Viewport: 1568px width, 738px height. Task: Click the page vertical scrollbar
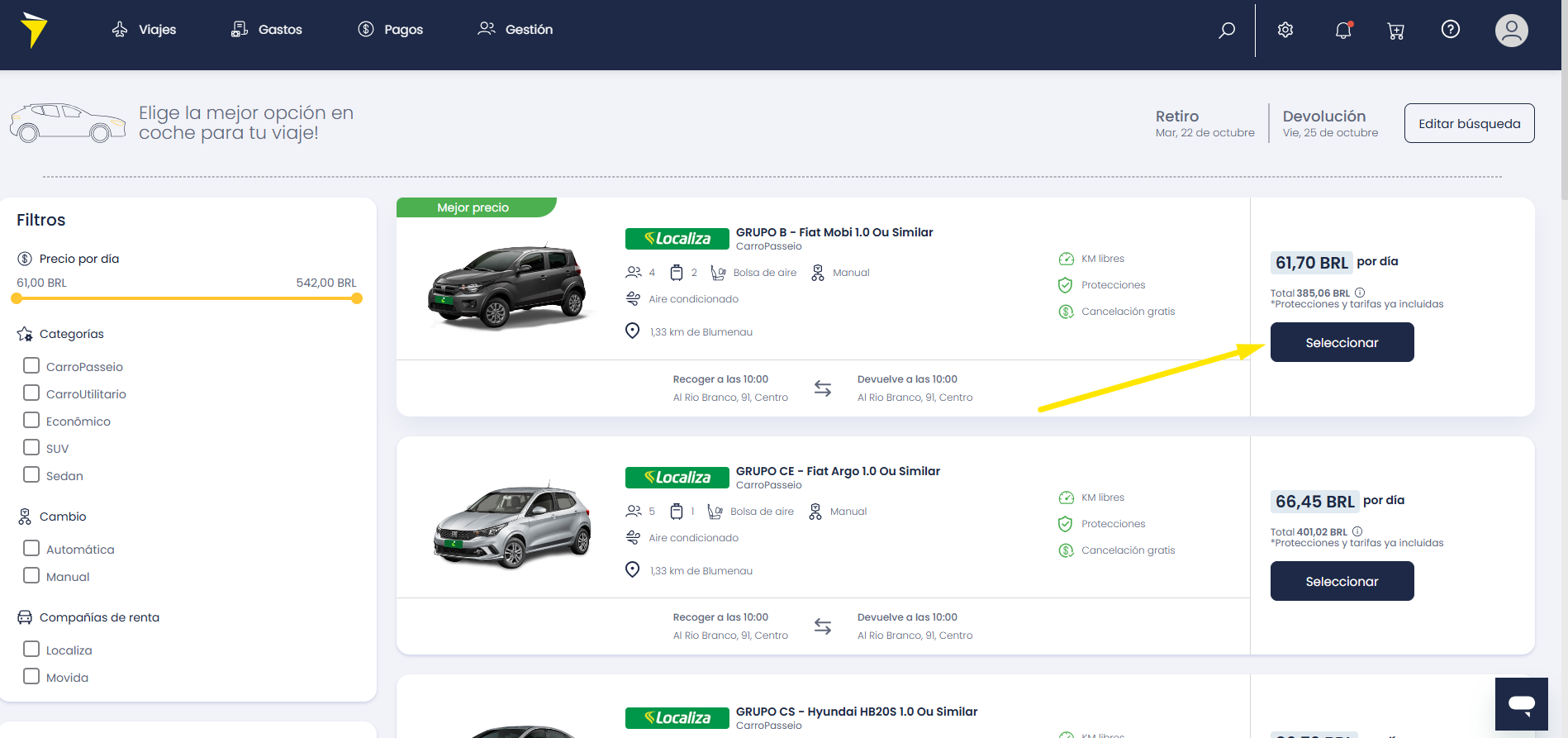tap(1564, 99)
